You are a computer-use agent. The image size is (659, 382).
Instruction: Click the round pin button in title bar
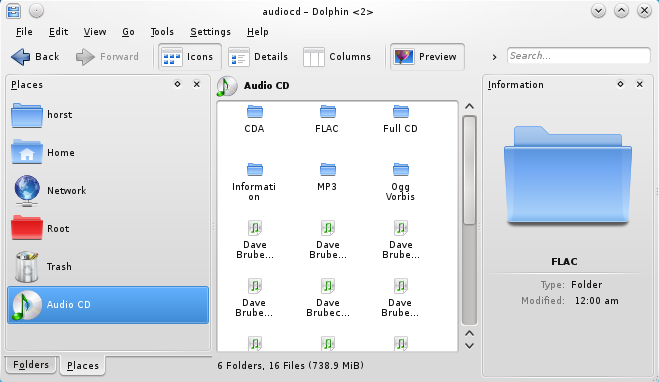coord(37,11)
